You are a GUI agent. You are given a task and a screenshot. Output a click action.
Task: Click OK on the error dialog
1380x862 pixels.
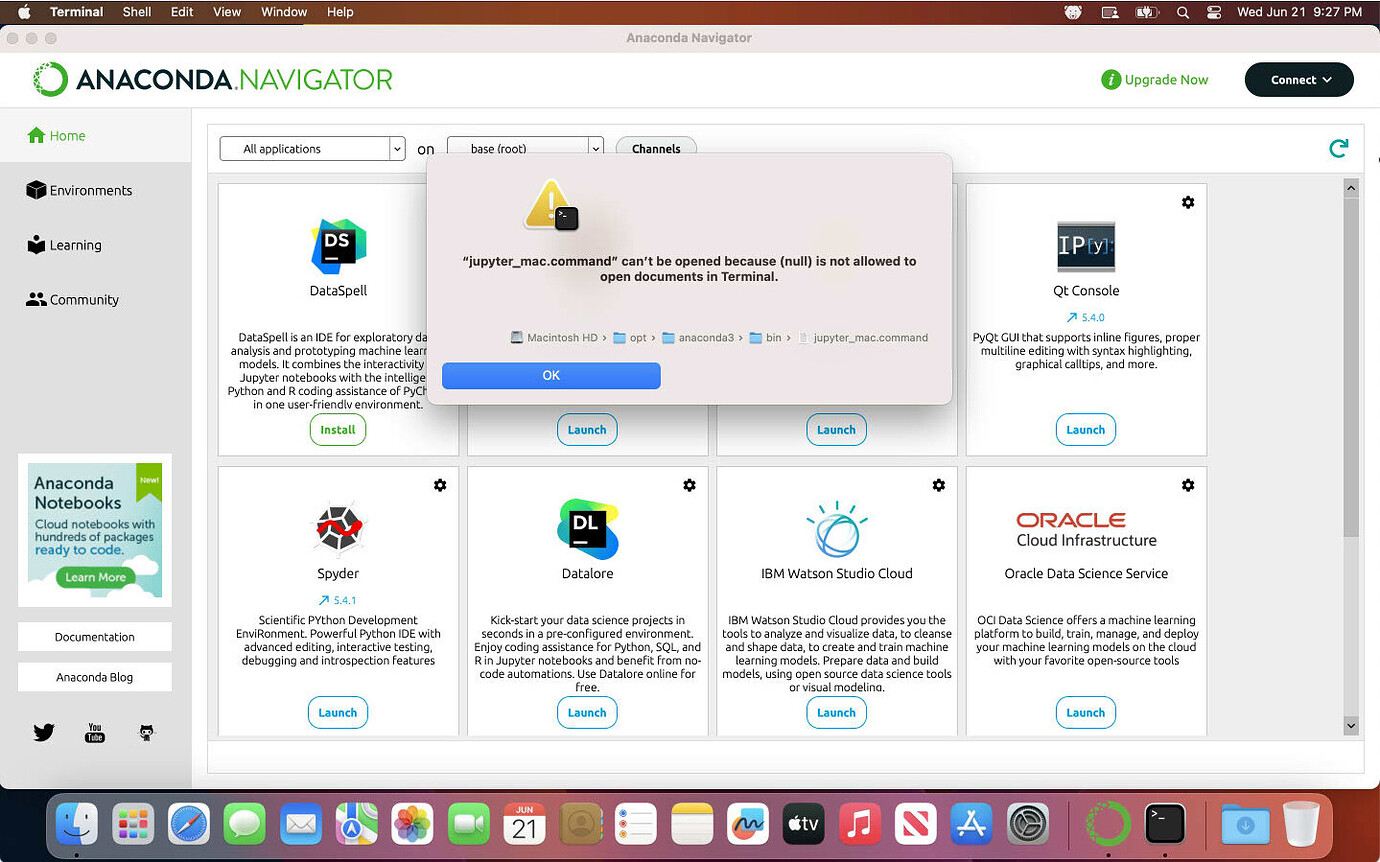coord(551,375)
